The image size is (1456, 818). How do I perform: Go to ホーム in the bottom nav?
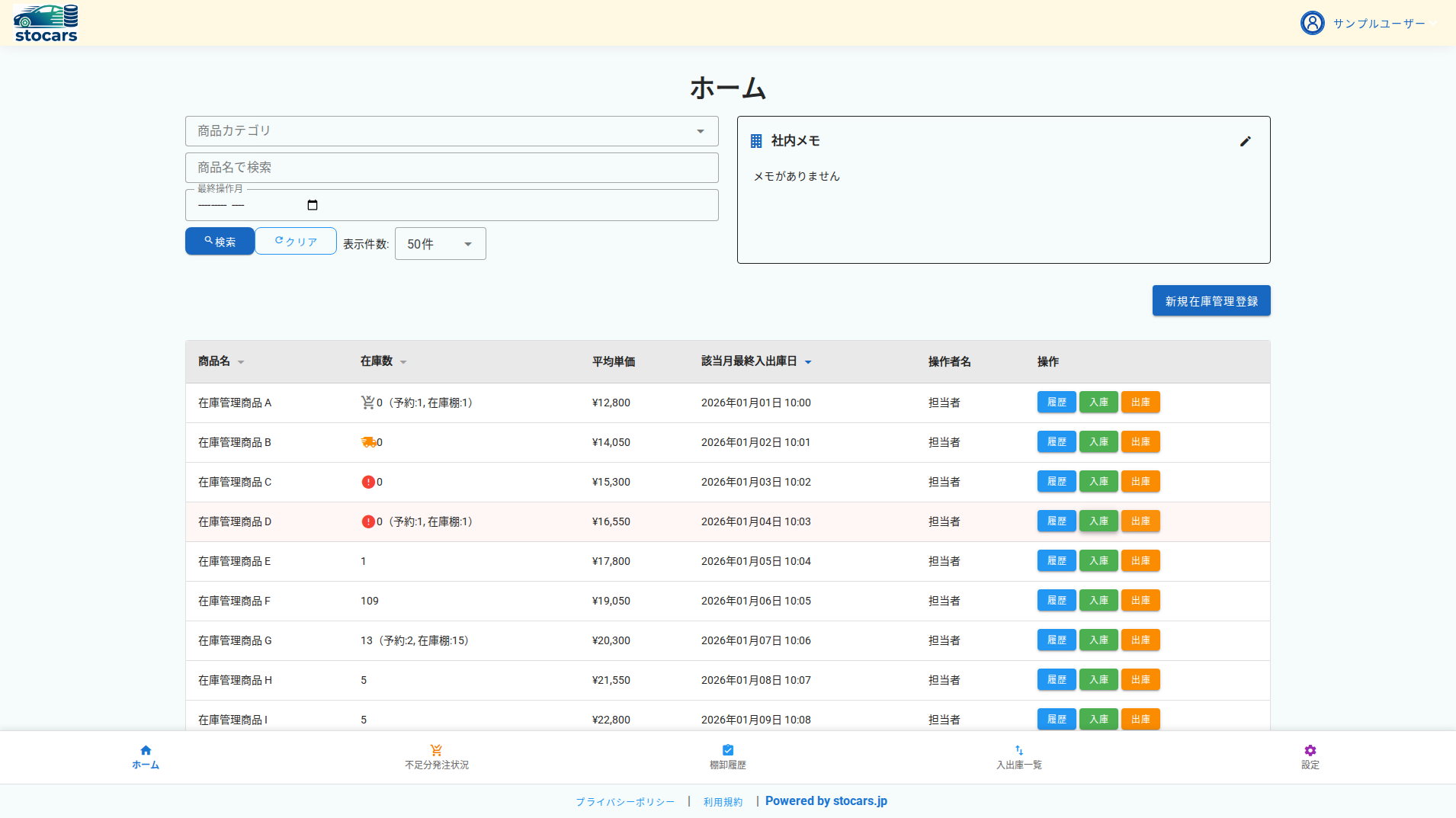146,757
